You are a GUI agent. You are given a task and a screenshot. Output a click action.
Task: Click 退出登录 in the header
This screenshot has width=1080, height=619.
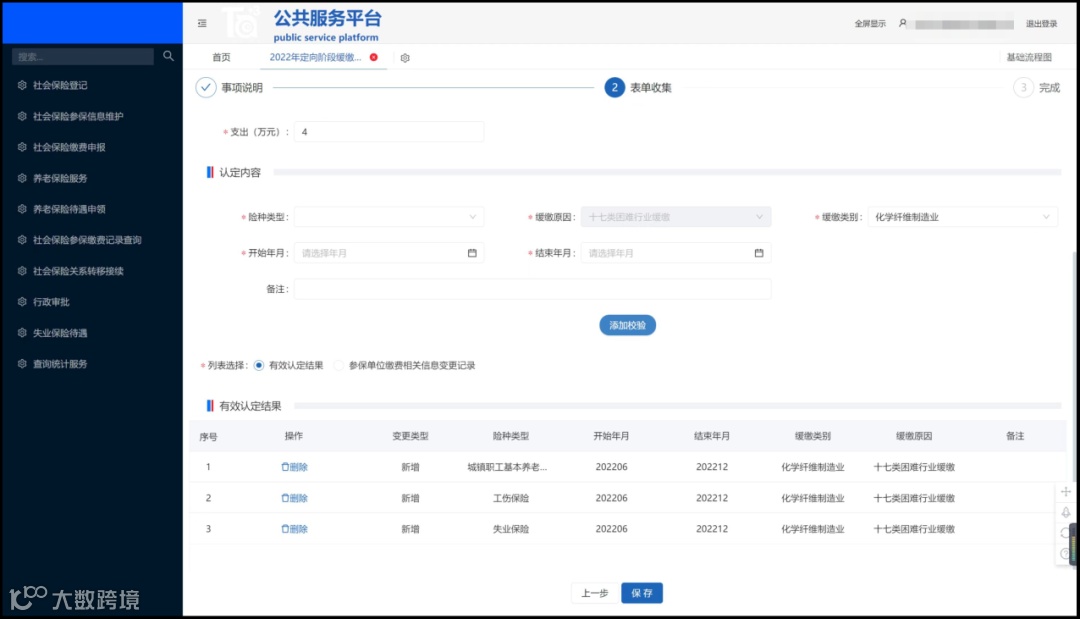pos(1041,23)
